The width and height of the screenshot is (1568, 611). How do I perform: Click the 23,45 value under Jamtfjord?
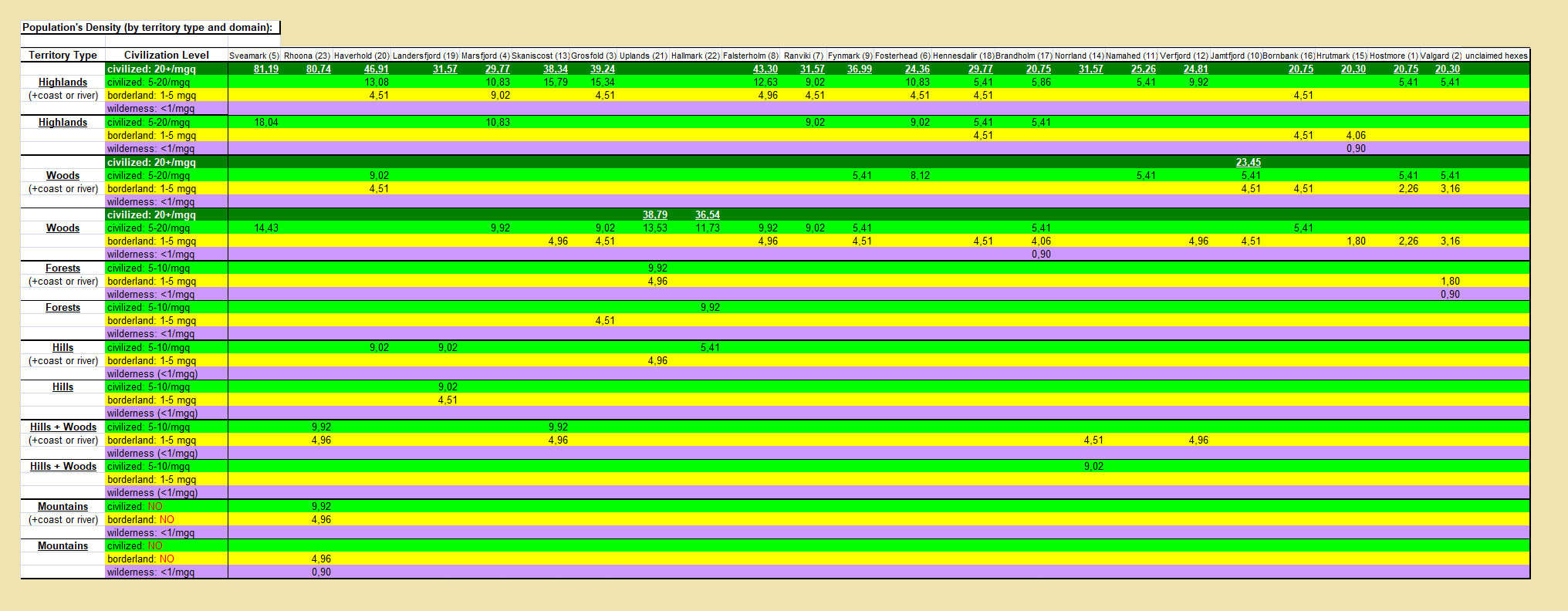pos(1249,162)
